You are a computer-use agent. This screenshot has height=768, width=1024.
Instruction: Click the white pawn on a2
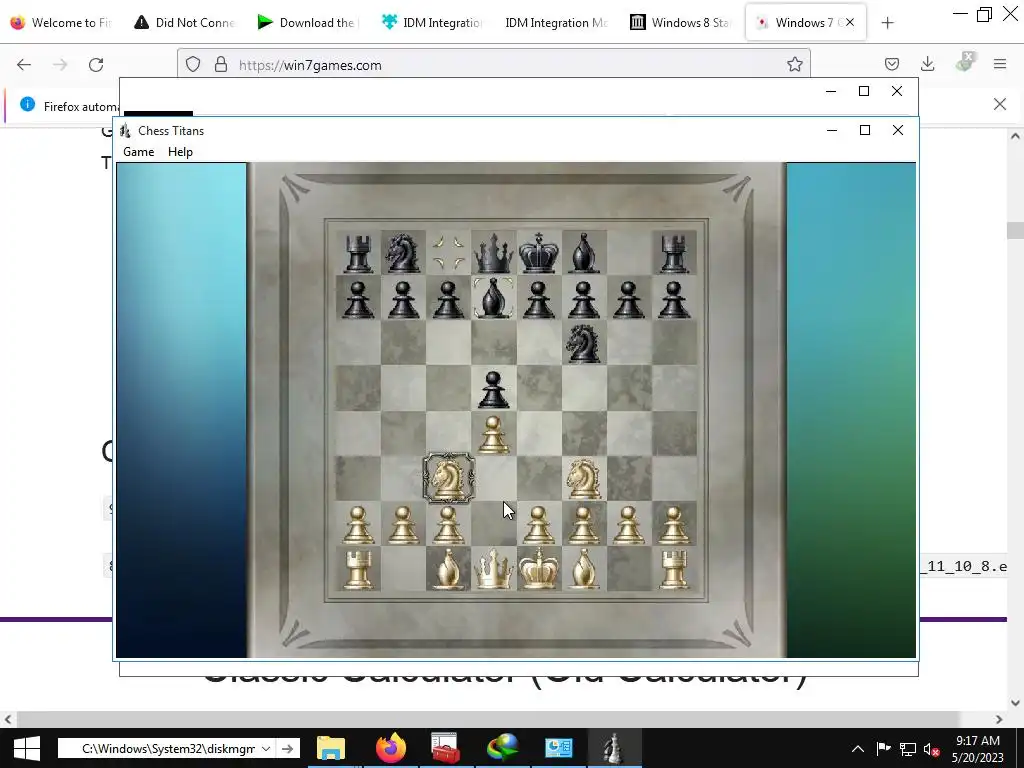click(x=358, y=524)
